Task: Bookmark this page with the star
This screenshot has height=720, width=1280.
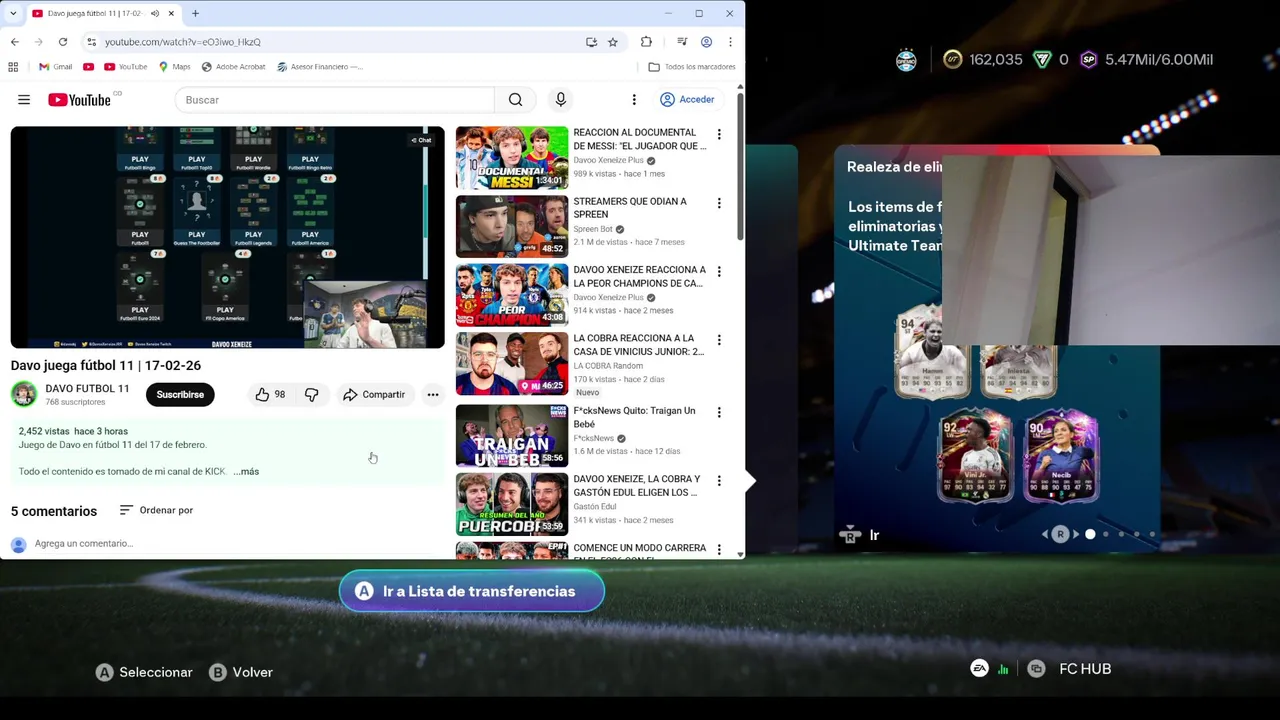Action: (x=613, y=42)
